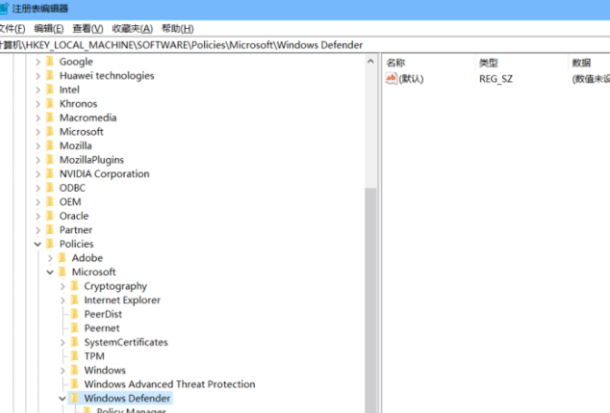610x413 pixels.
Task: Open the 编辑(E) menu
Action: 49,29
